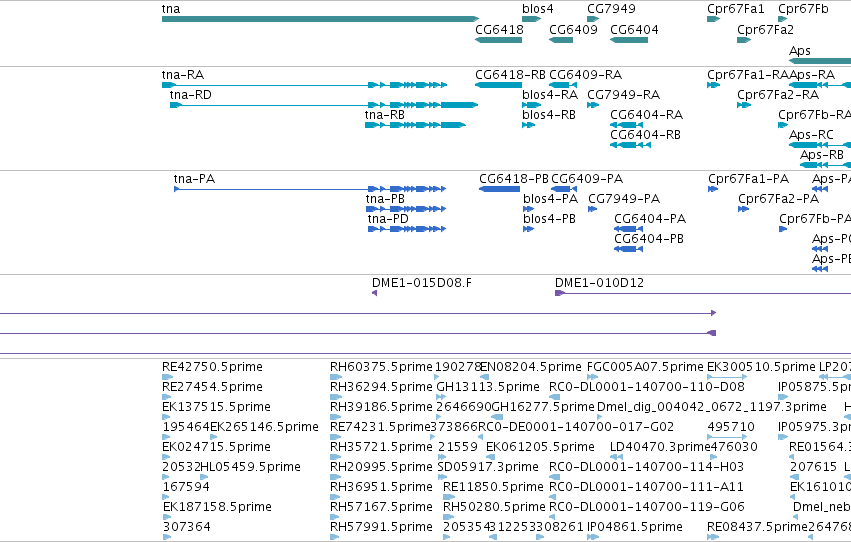Click the CG6404 gene bar
851x542 pixels.
(x=629, y=40)
